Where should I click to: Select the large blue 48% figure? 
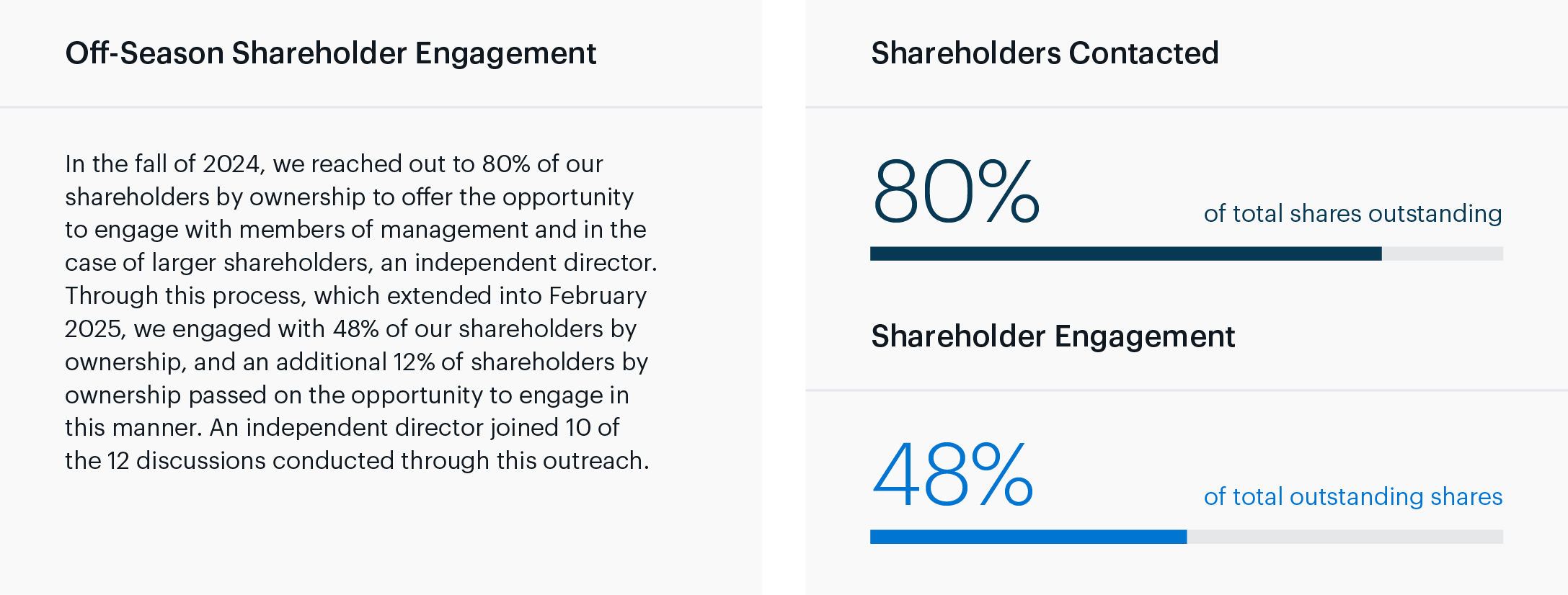point(952,475)
